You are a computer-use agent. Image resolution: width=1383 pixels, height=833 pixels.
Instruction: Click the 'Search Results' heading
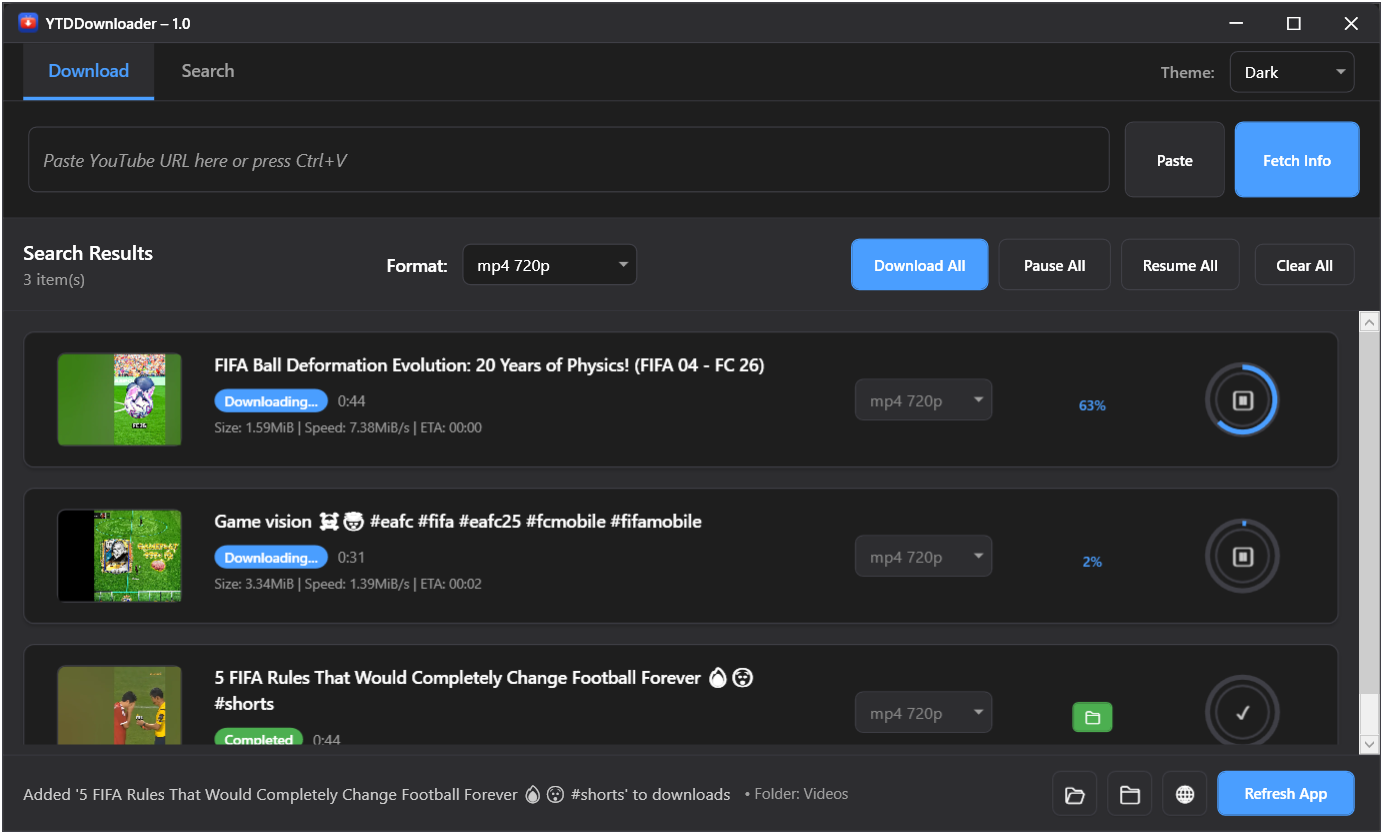click(88, 253)
